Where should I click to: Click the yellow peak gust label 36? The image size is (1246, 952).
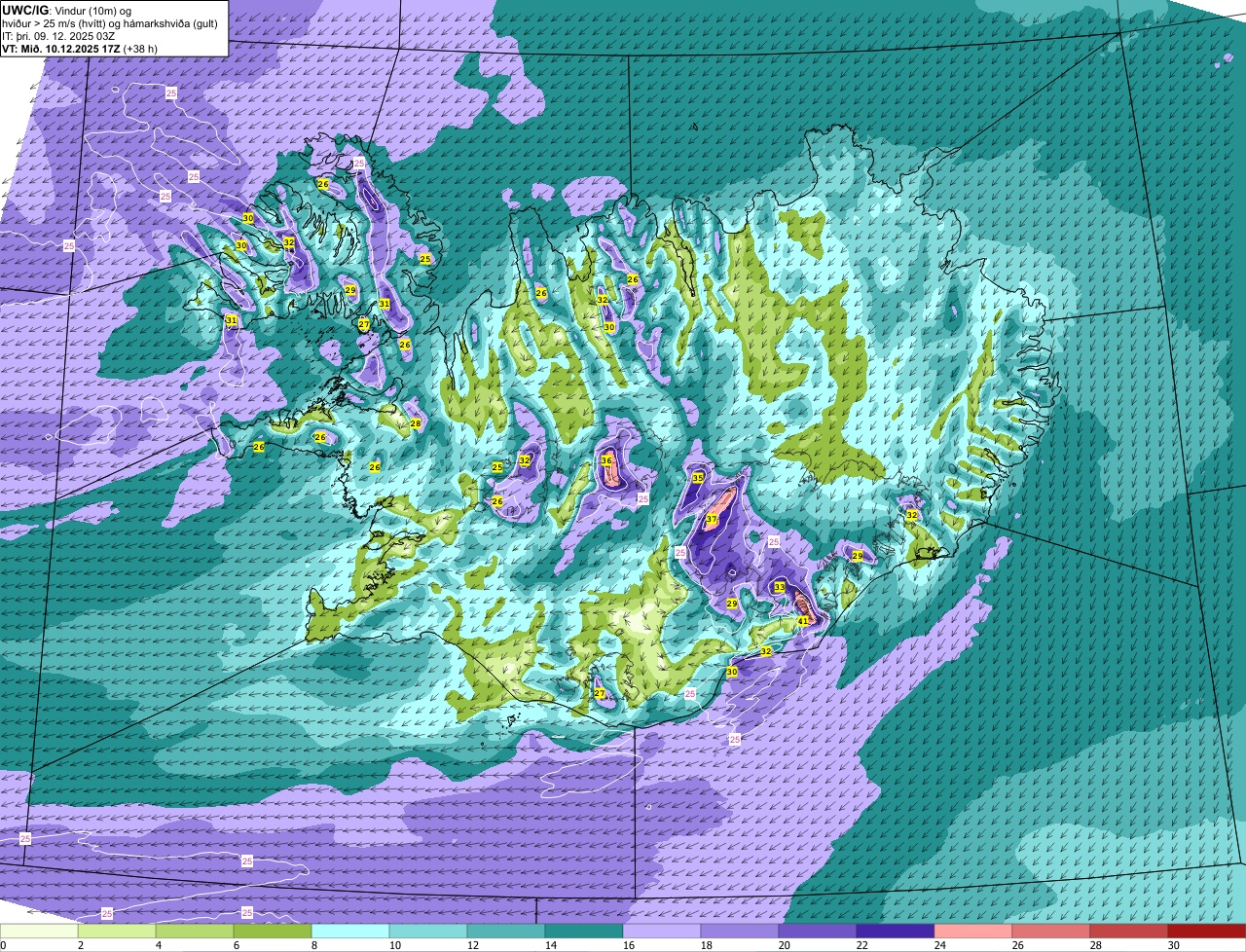[606, 460]
